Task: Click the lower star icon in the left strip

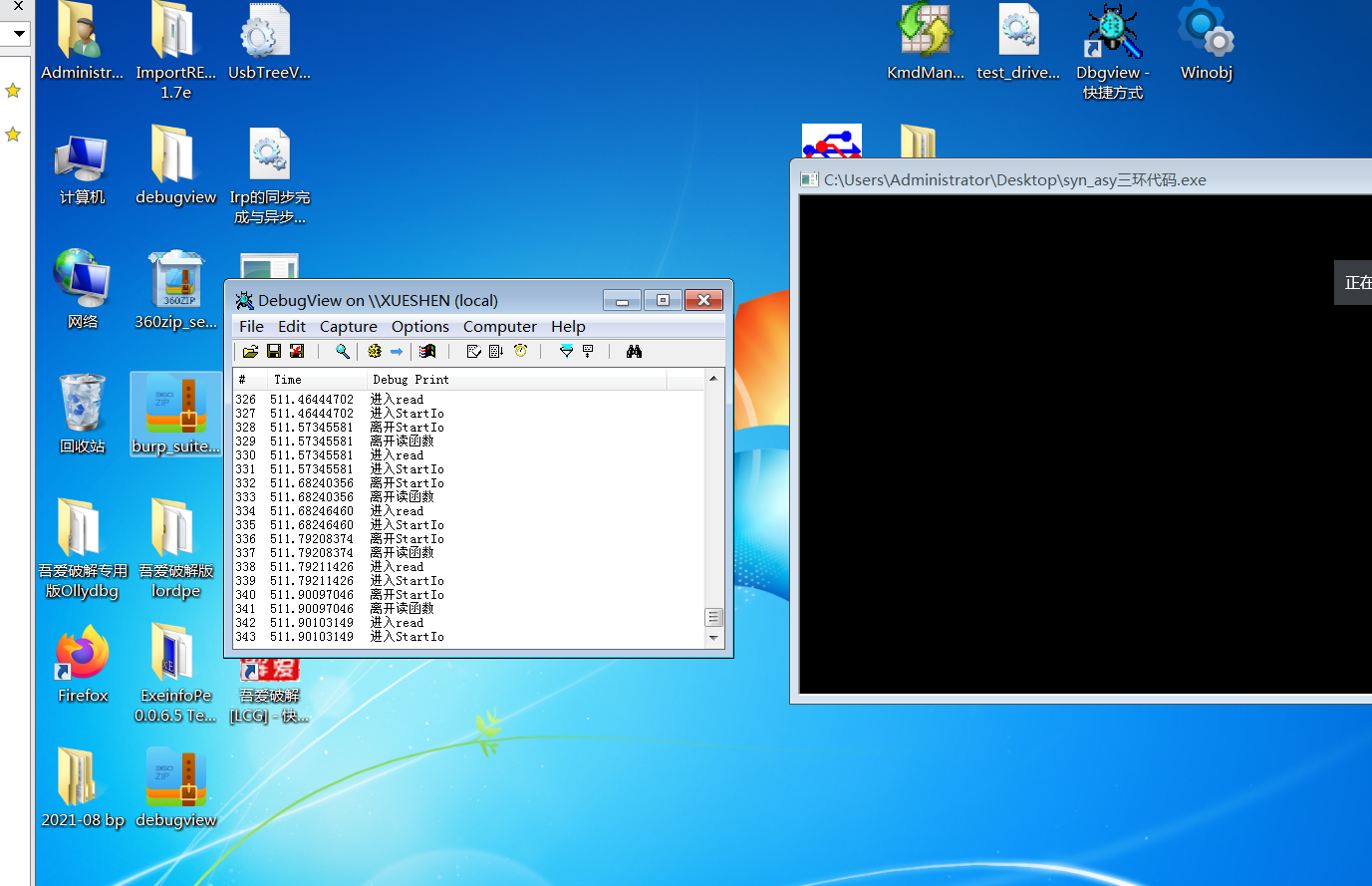Action: click(13, 134)
